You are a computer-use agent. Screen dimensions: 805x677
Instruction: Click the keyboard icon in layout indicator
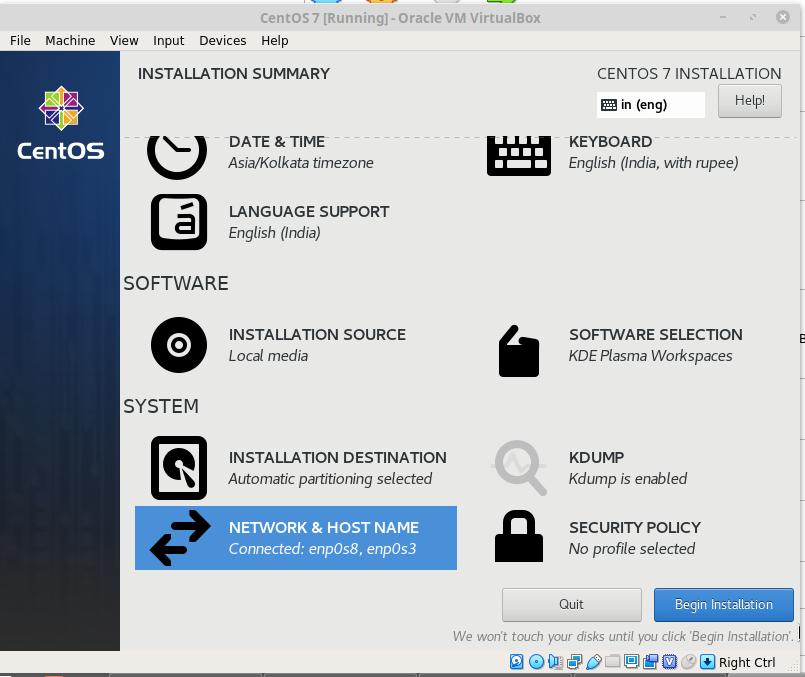[x=609, y=105]
